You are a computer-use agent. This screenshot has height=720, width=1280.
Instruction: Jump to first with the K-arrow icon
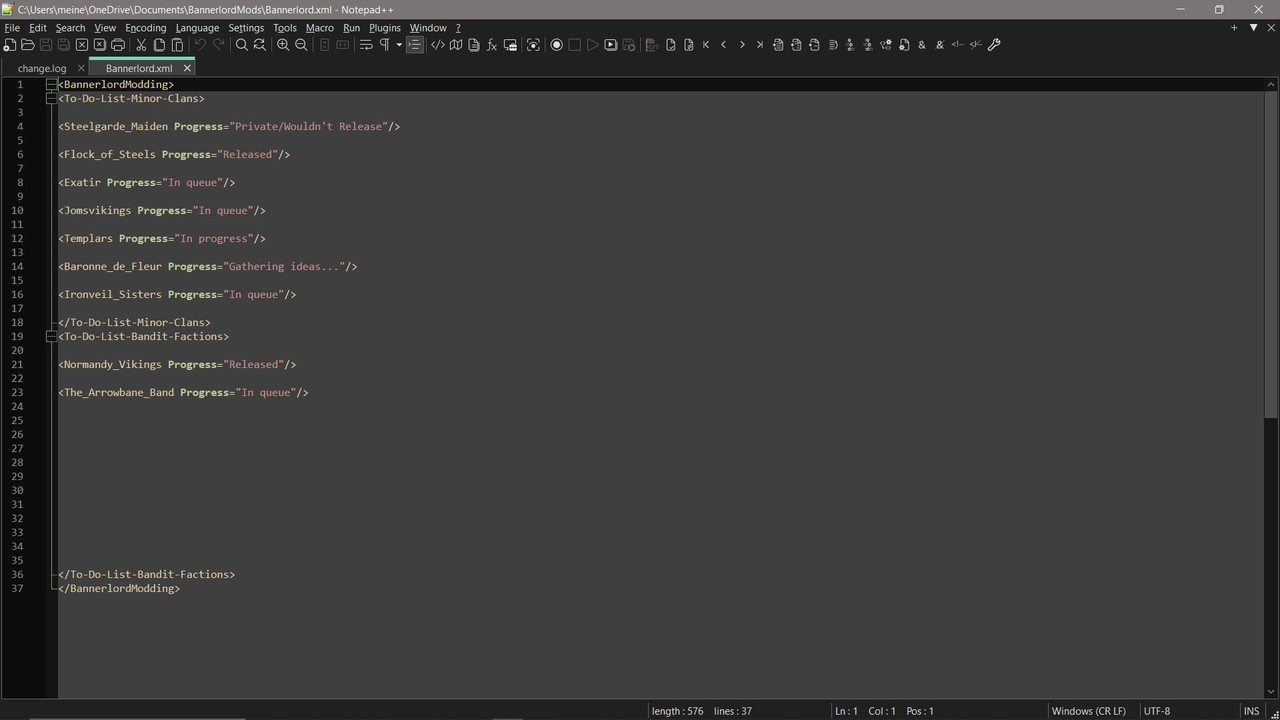pos(706,45)
